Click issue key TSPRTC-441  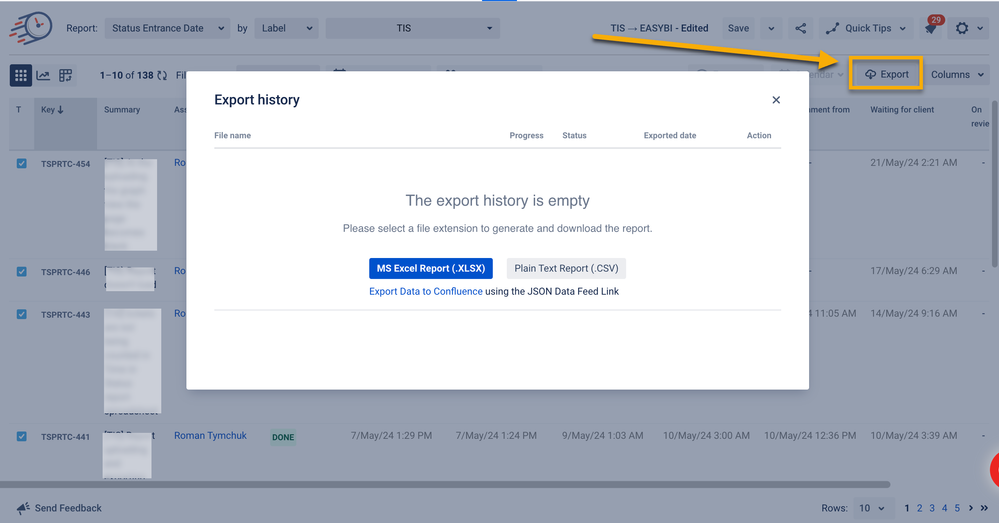tap(66, 437)
